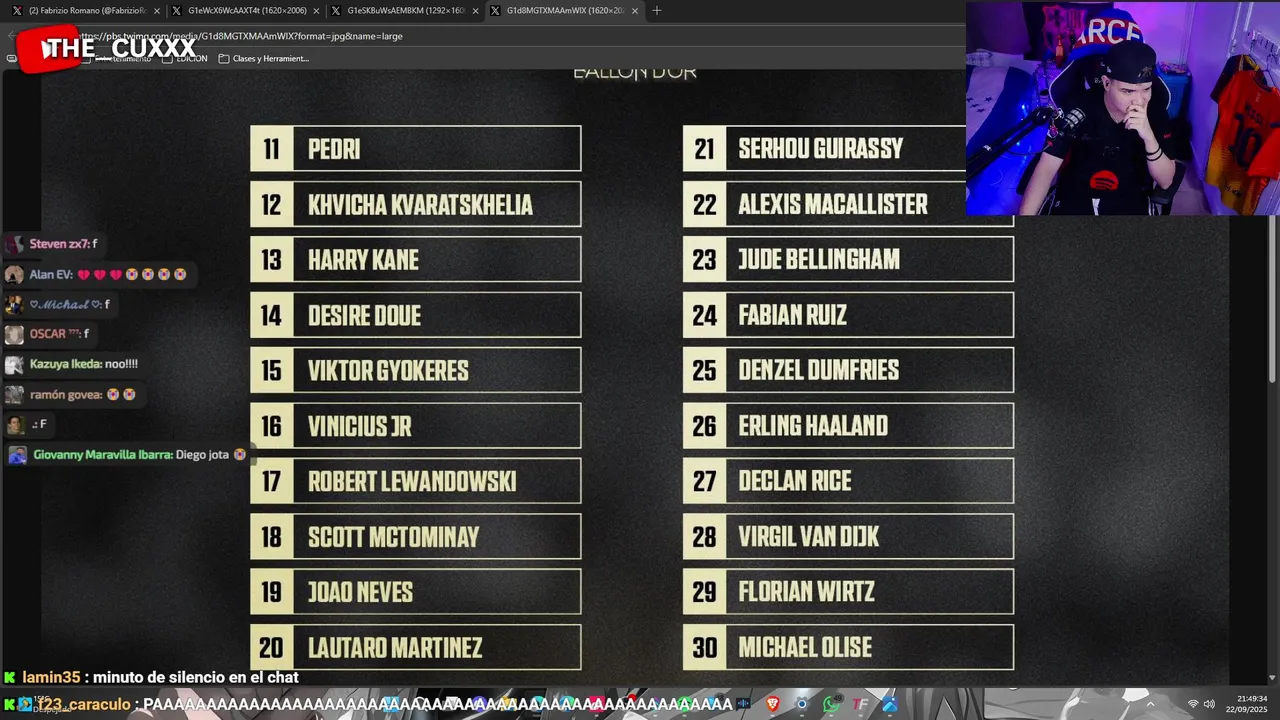Screen dimensions: 1280x720
Task: Click rank 16 VINICIUS JR
Action: coord(416,426)
